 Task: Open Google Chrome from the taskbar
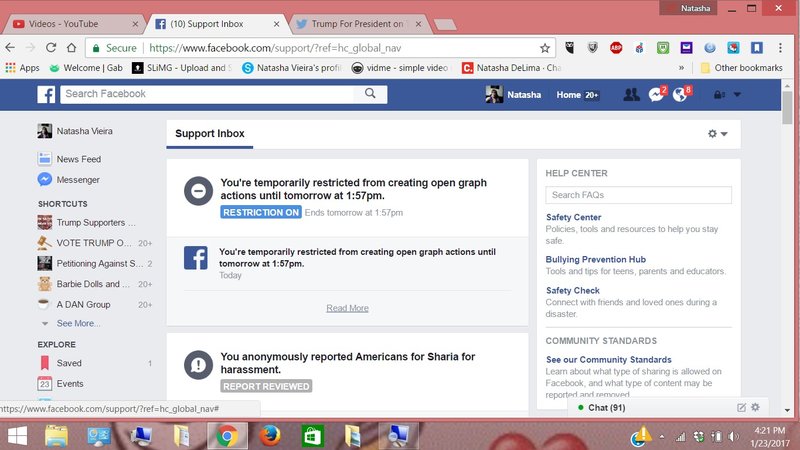(227, 434)
